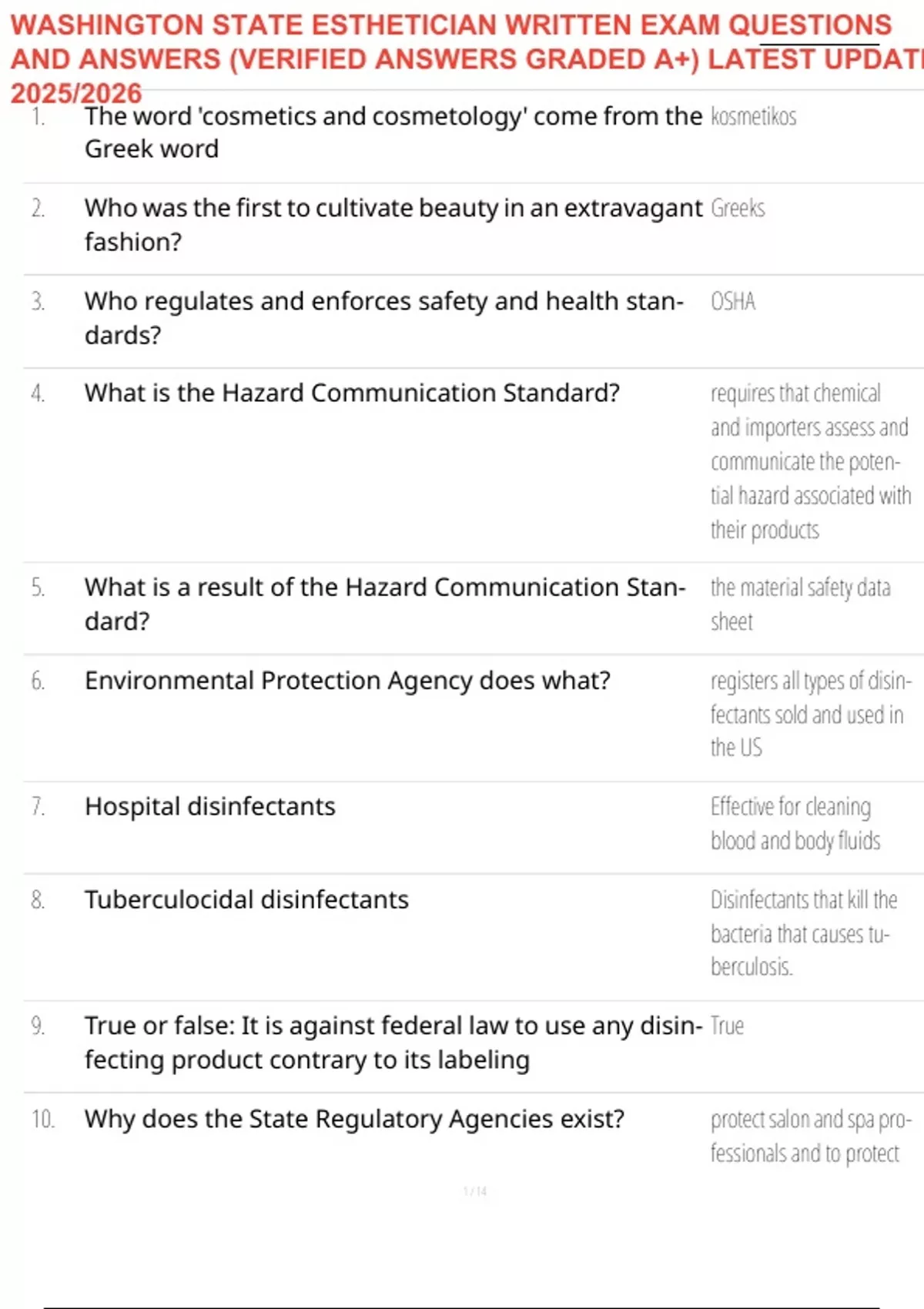Image resolution: width=924 pixels, height=1309 pixels.
Task: Click the answer 'kosmetikos'
Action: (753, 117)
